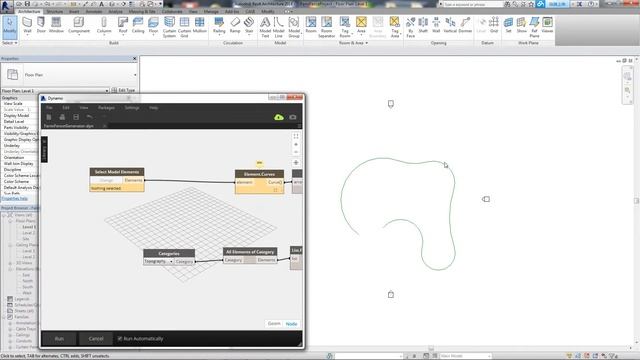Click the green cloud icon in Dynamo
Viewport: 640px width, 360px height.
[x=279, y=118]
